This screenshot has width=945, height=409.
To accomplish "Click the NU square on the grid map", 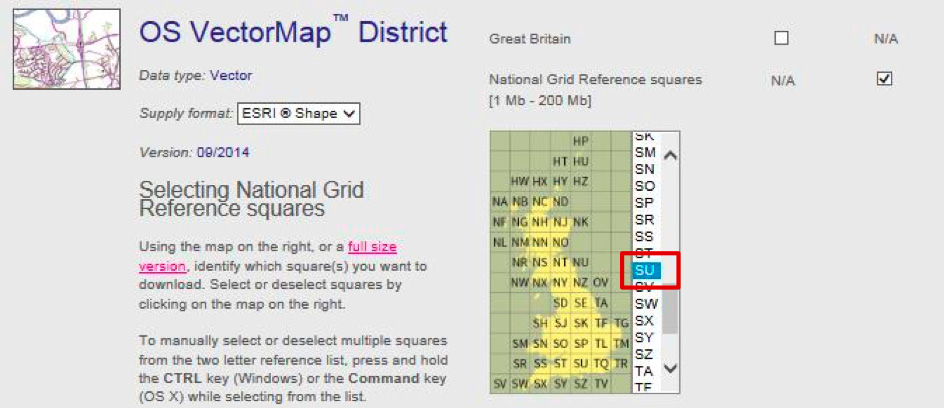I will point(580,263).
